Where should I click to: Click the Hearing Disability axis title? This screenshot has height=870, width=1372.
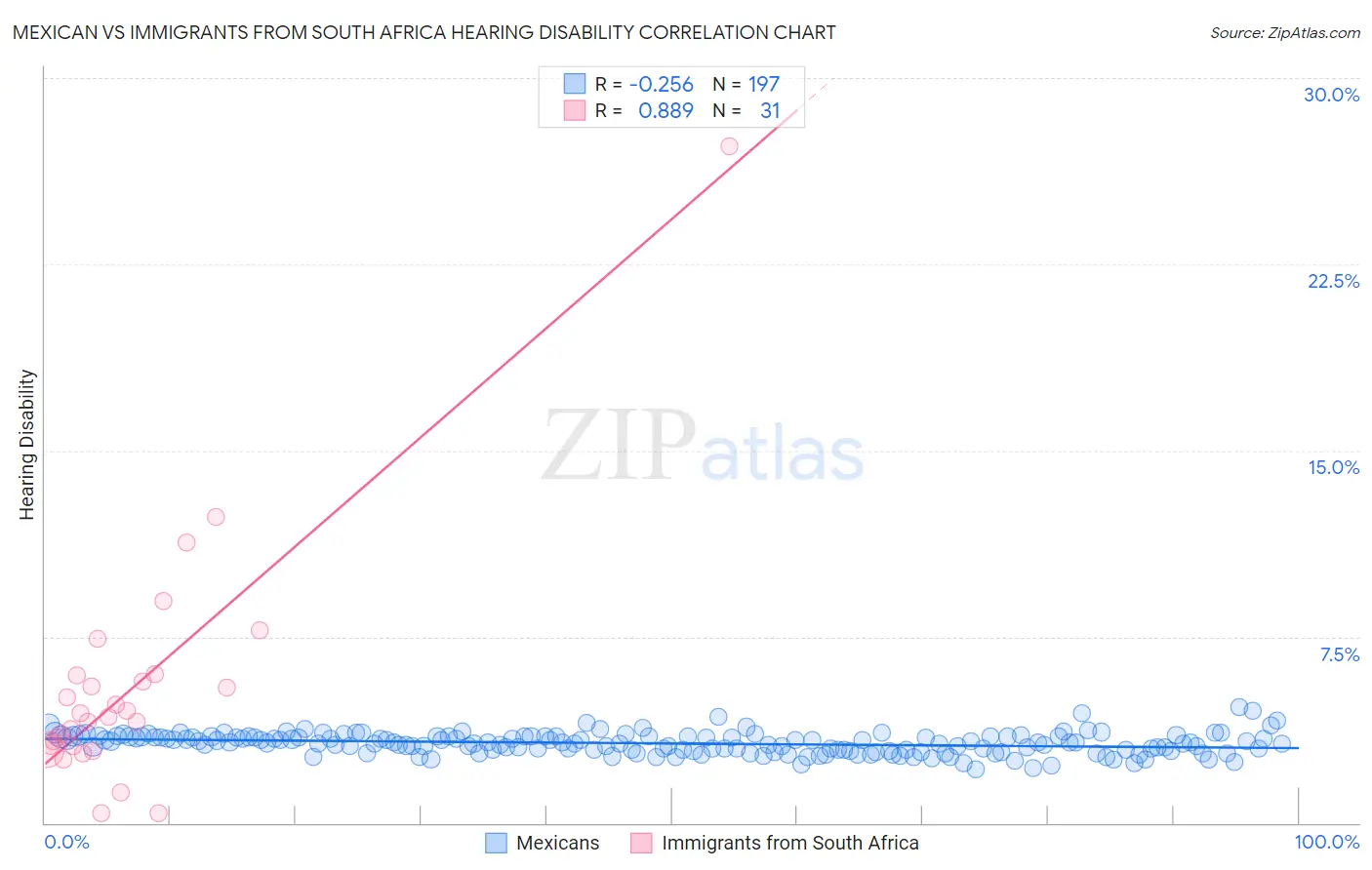pos(27,445)
